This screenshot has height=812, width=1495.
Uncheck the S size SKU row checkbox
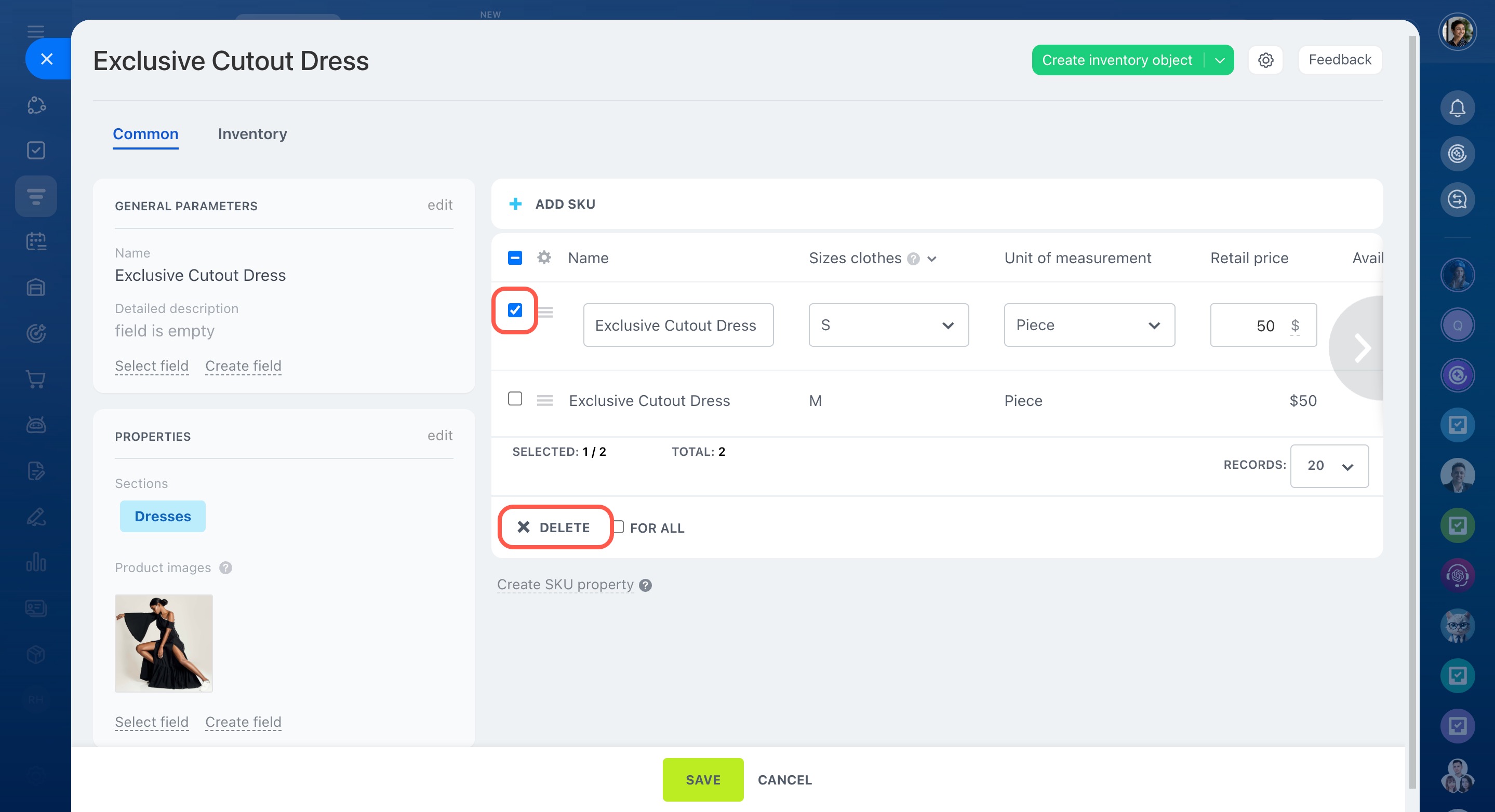pos(515,310)
